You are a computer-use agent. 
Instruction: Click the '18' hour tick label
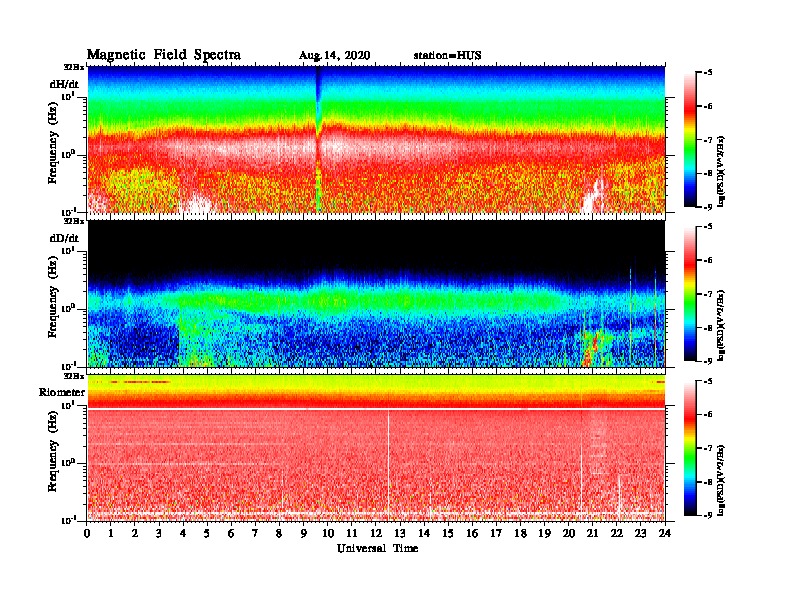coord(521,534)
